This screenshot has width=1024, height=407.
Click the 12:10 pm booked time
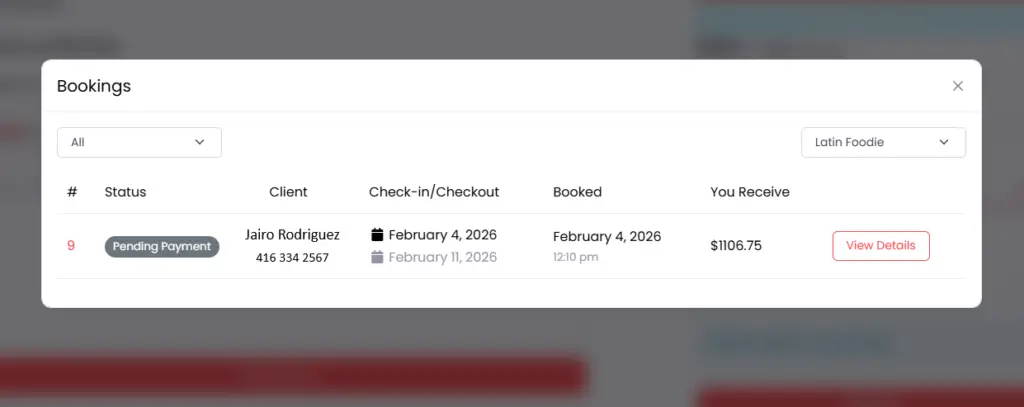575,257
